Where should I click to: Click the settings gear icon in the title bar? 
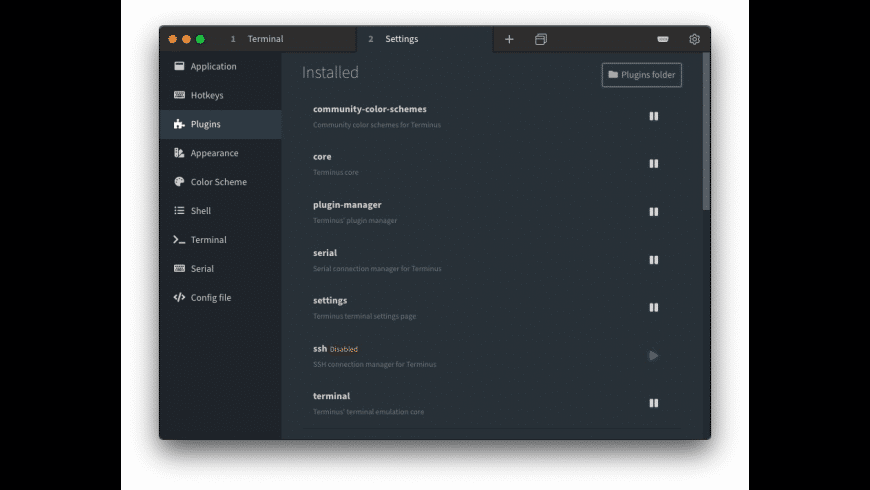point(694,39)
